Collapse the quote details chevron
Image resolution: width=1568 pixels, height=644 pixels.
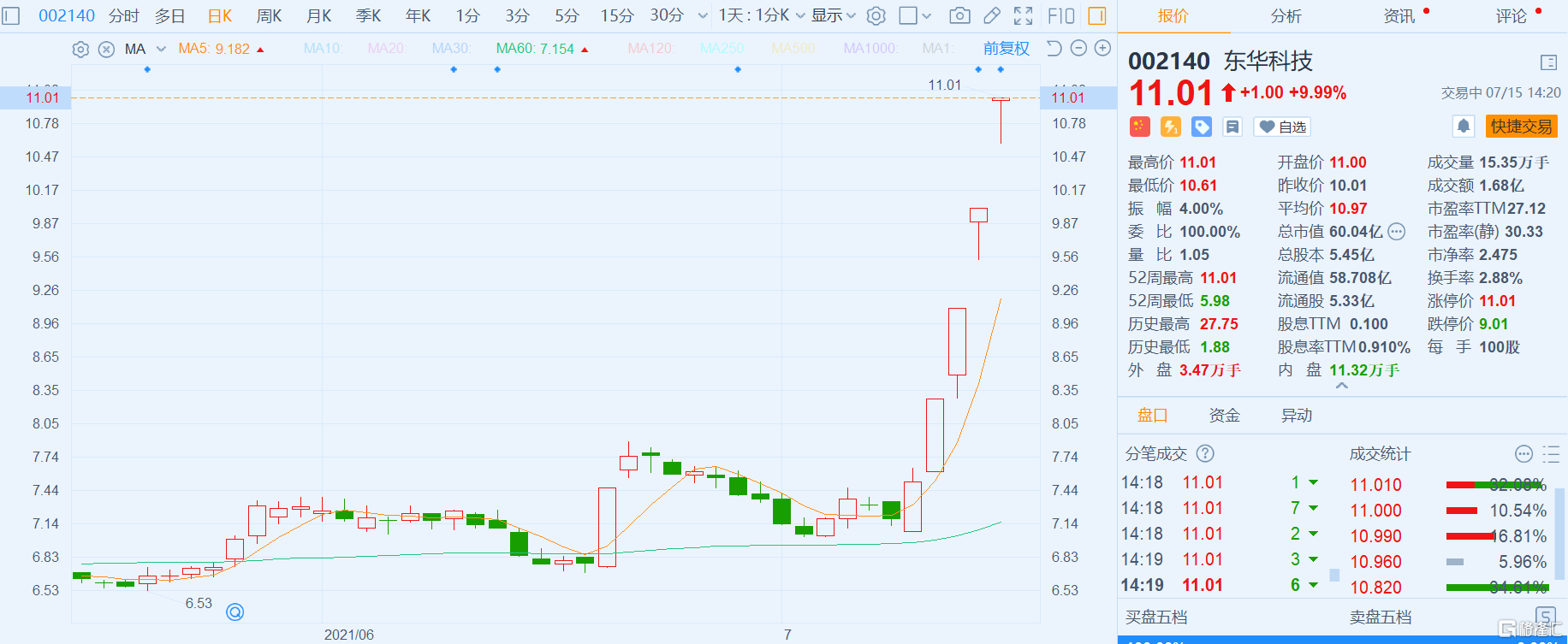(x=1342, y=386)
